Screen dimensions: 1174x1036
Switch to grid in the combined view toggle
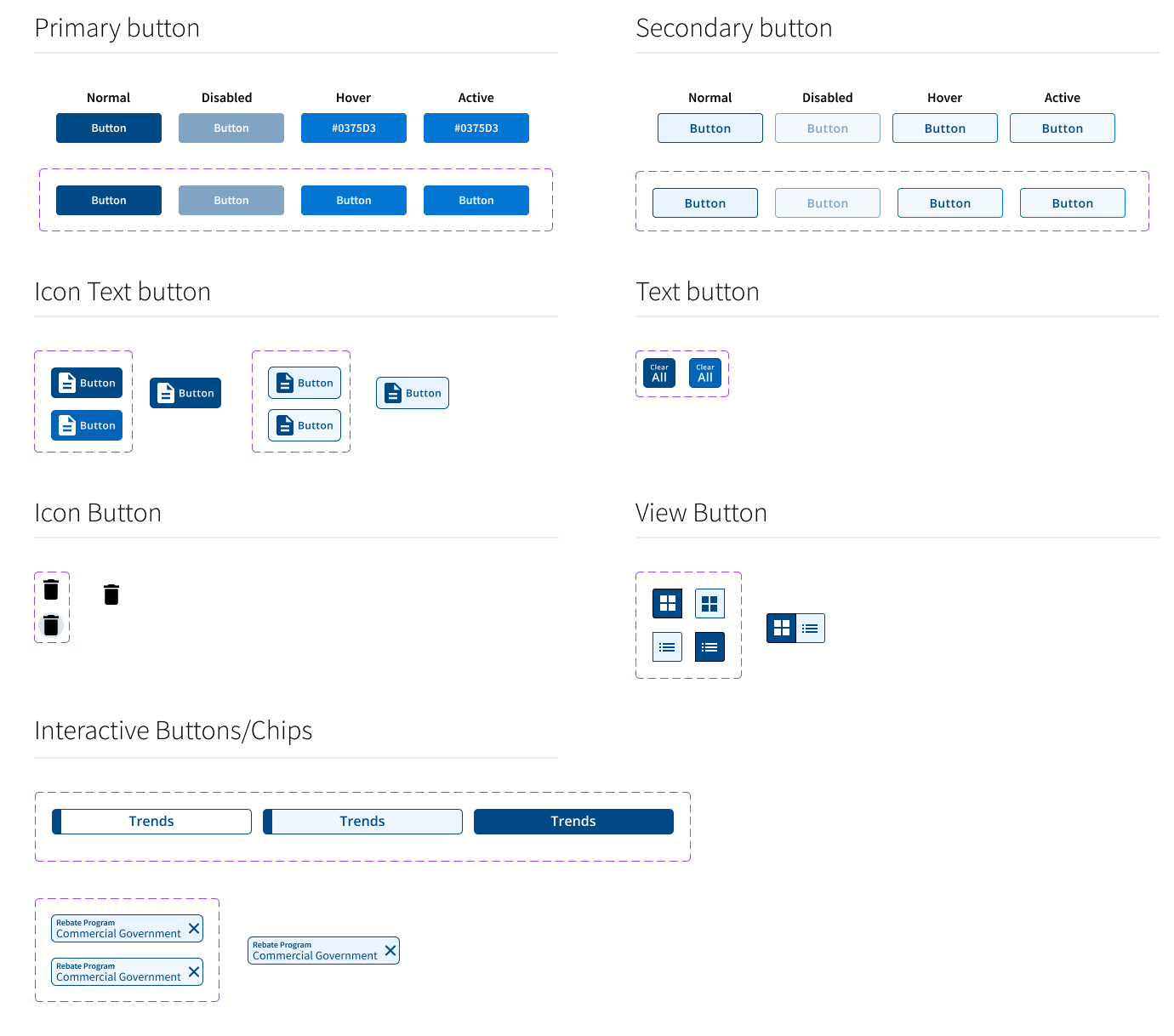[781, 629]
